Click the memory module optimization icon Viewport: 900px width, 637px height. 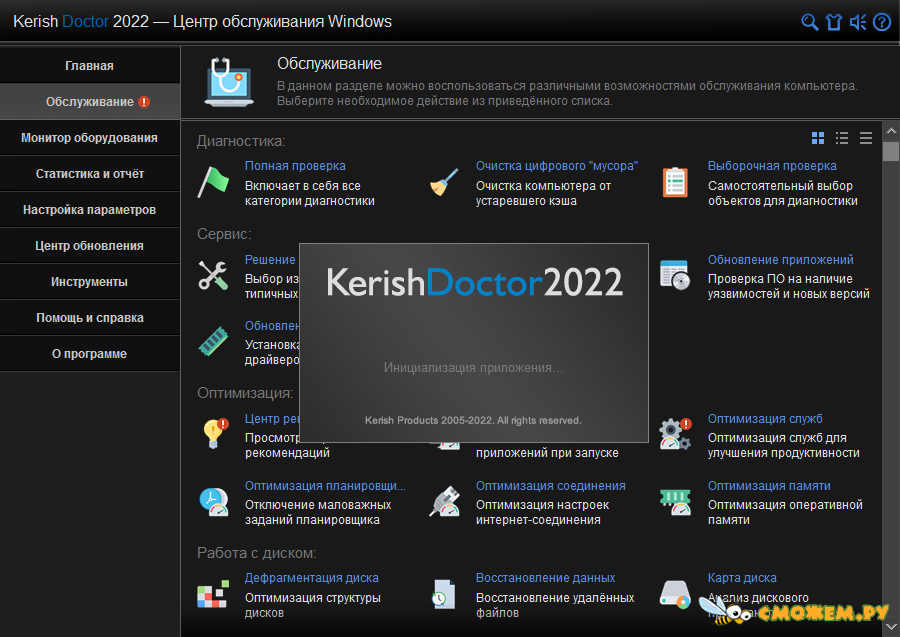[x=675, y=501]
